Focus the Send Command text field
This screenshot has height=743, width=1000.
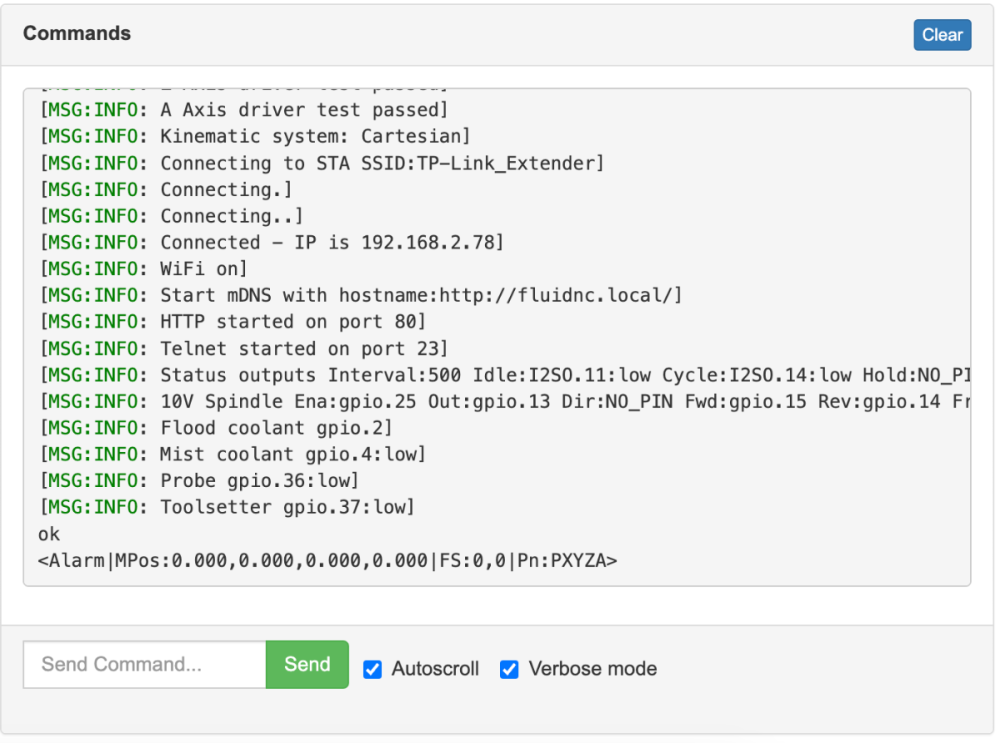coord(145,664)
